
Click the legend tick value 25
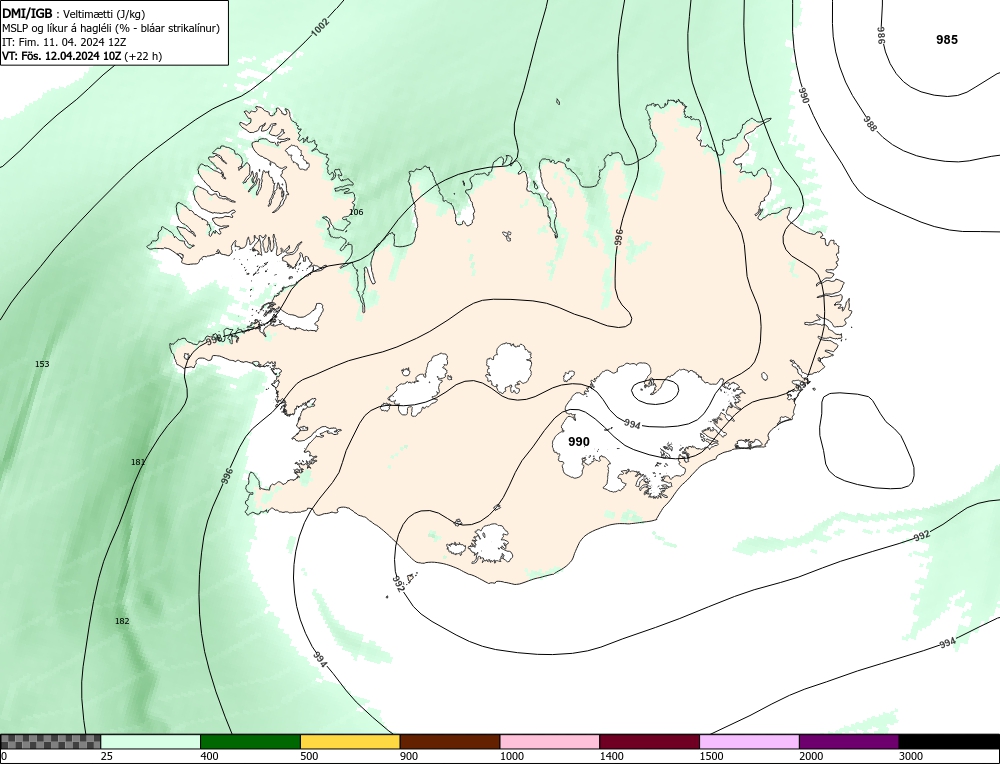pyautogui.click(x=107, y=757)
